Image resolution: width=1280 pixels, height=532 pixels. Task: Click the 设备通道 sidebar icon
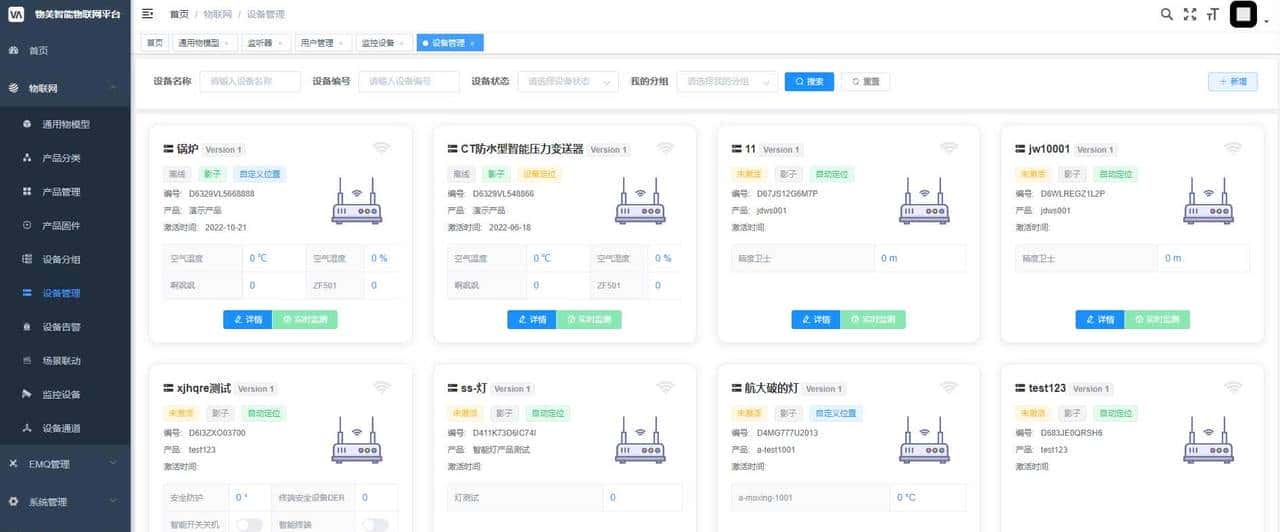tap(27, 428)
